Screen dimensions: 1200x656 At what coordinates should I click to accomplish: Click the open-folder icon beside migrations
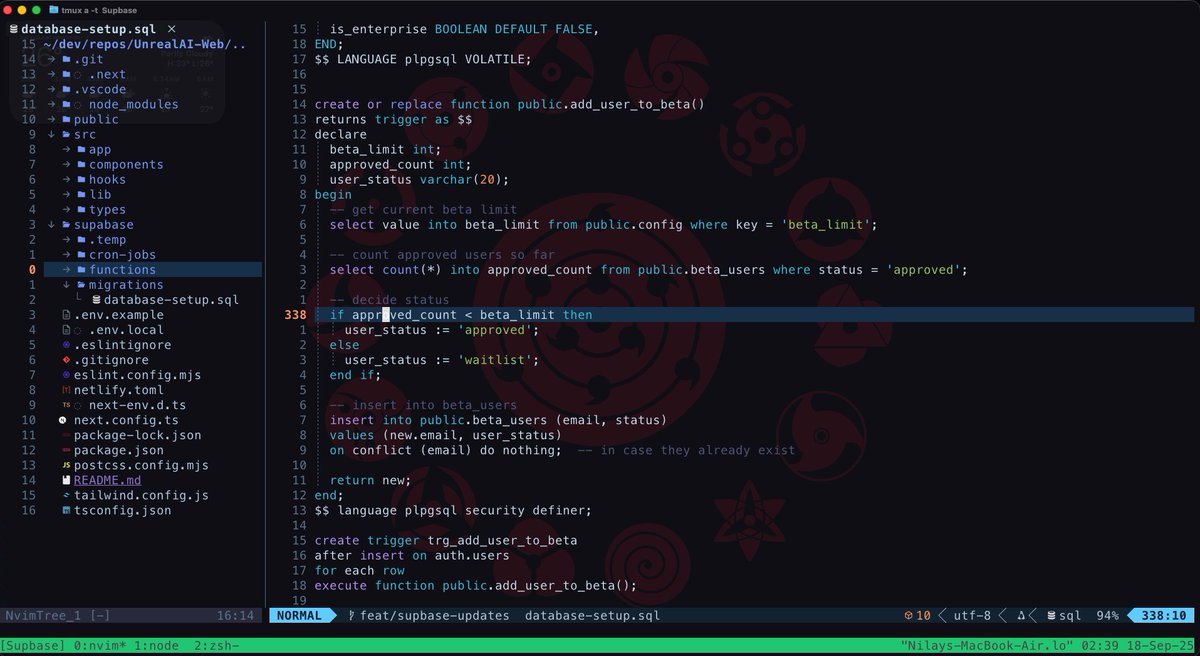tap(81, 284)
